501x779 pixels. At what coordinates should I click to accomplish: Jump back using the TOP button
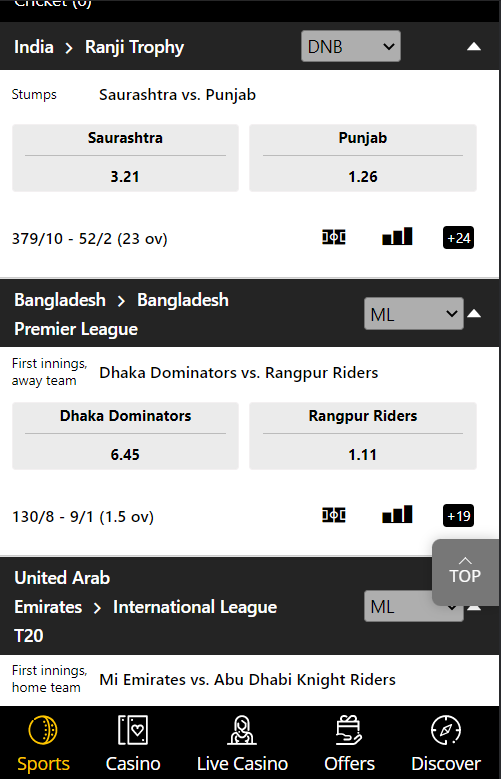466,572
